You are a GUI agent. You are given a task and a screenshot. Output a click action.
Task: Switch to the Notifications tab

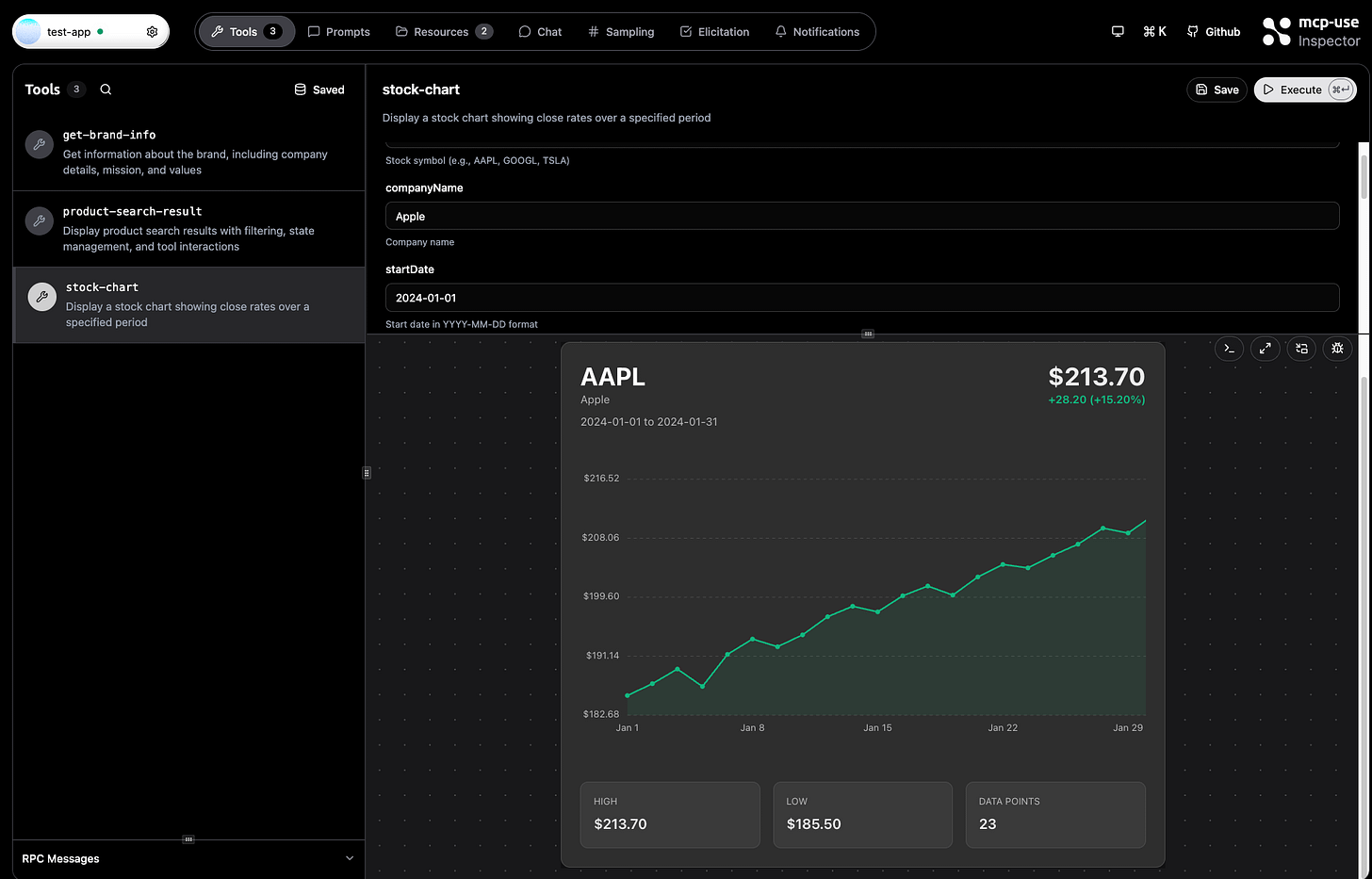tap(817, 32)
